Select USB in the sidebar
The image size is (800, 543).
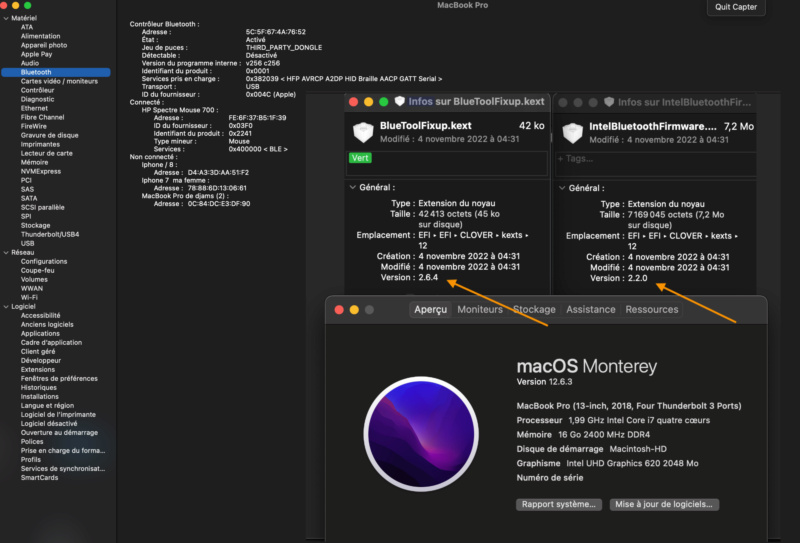coord(28,243)
